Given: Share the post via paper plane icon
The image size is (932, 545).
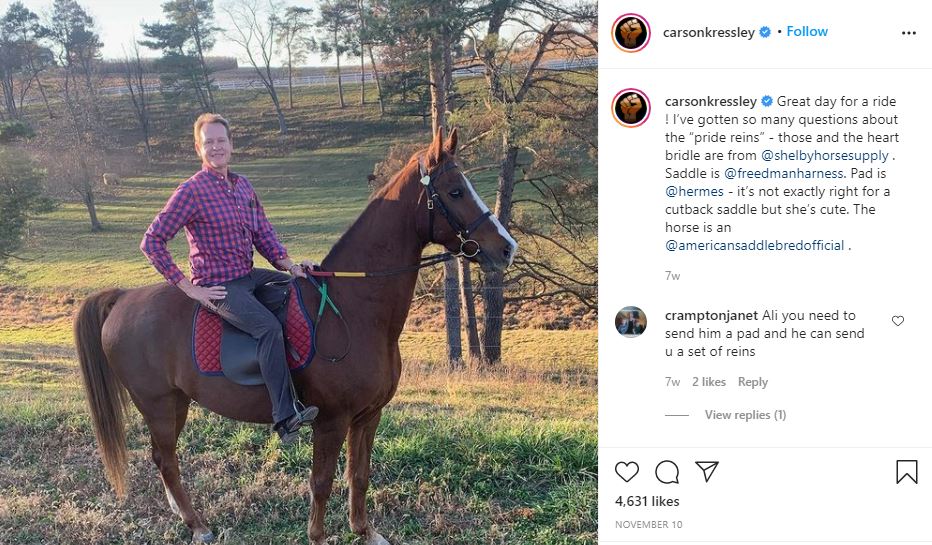Looking at the screenshot, I should pyautogui.click(x=707, y=471).
